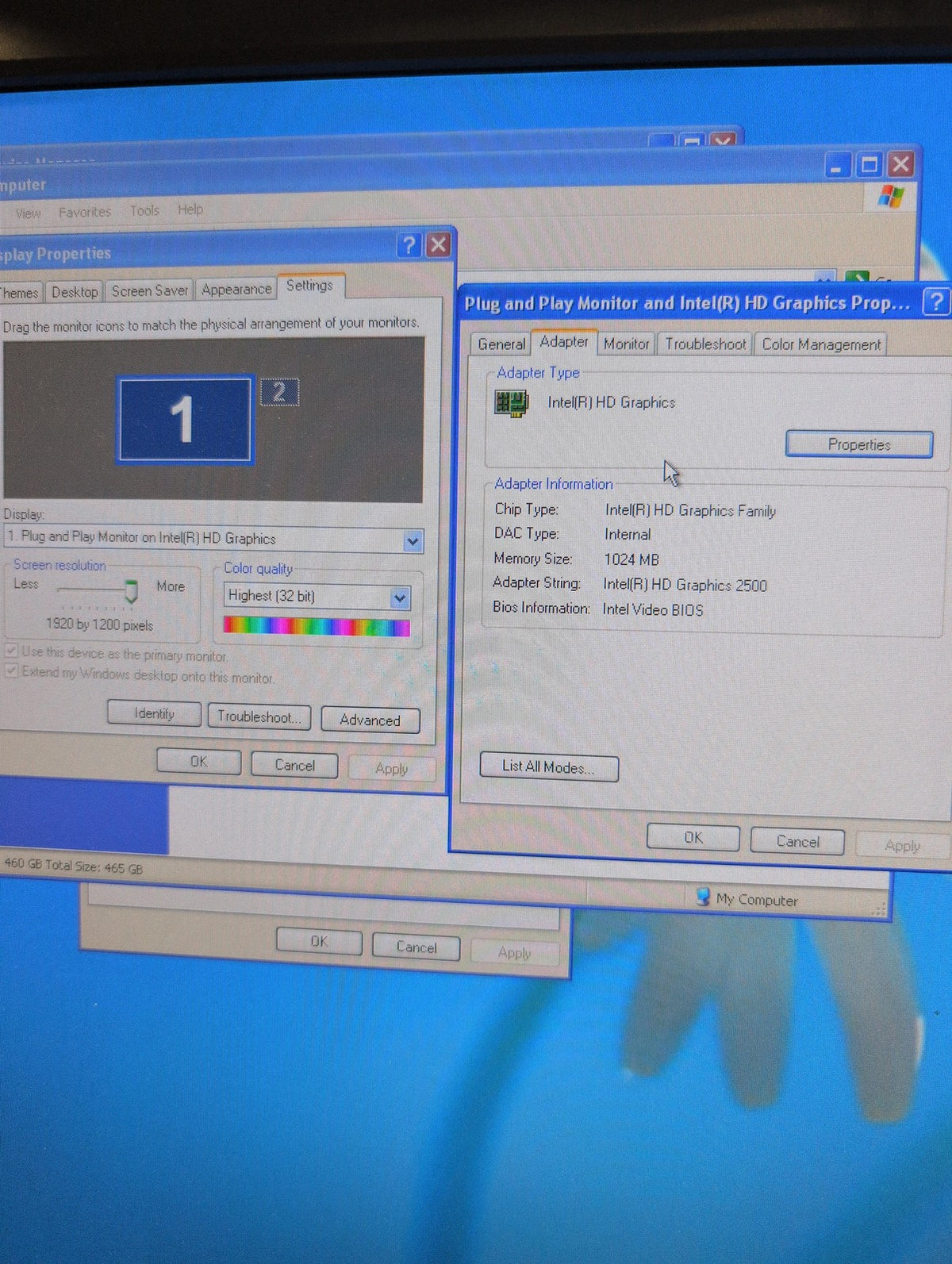Switch to the Desktop tab
This screenshot has width=952, height=1264.
coord(75,292)
